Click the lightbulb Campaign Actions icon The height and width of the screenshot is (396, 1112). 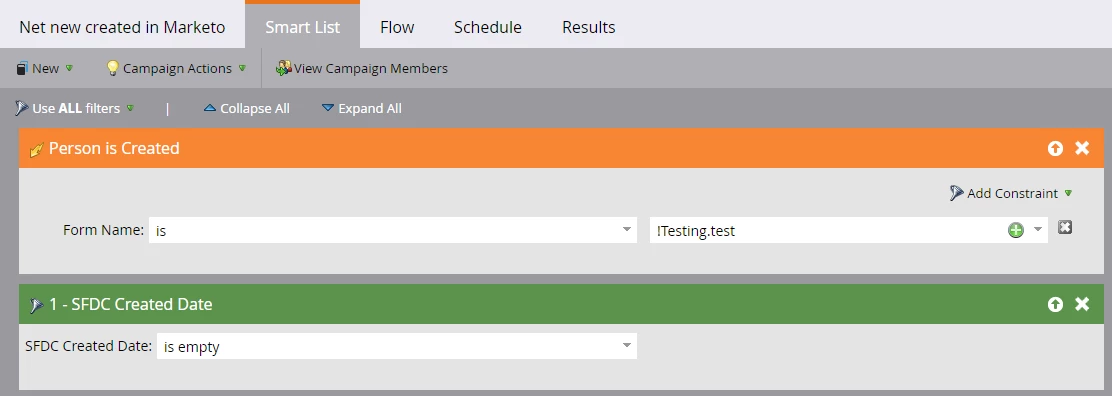point(112,68)
